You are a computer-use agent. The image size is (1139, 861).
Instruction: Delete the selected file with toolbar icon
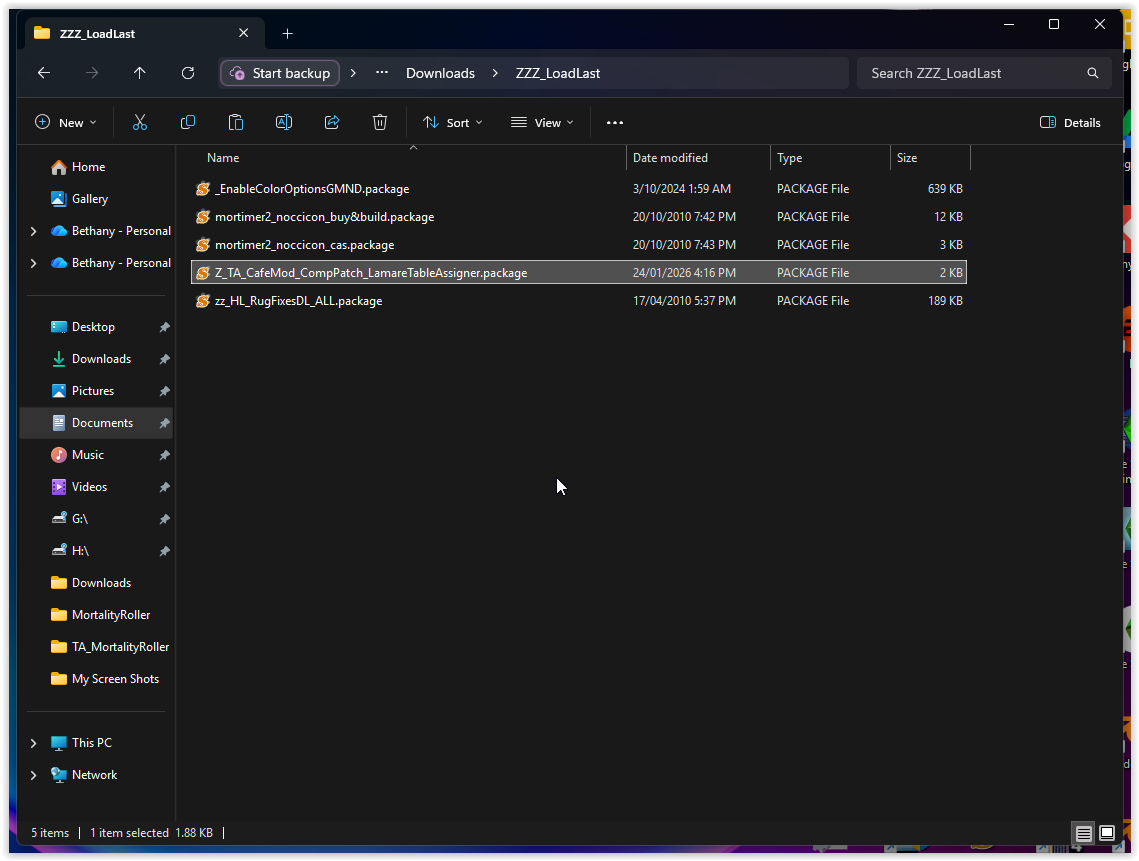coord(380,122)
